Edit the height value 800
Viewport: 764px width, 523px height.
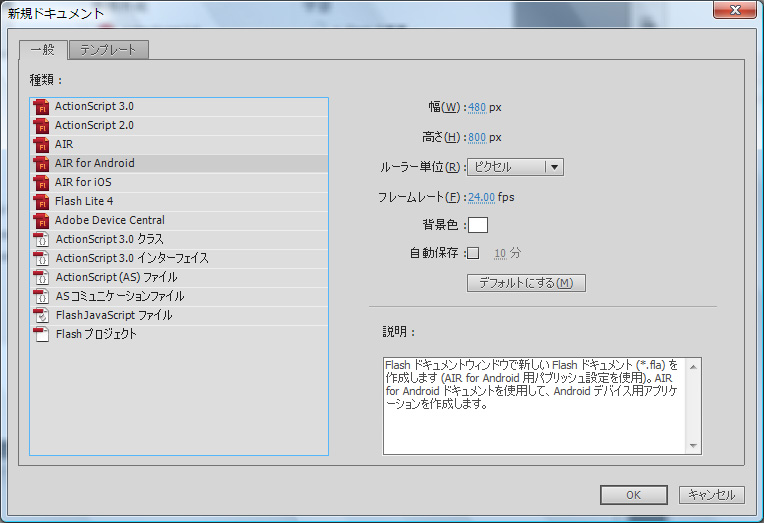pyautogui.click(x=477, y=138)
